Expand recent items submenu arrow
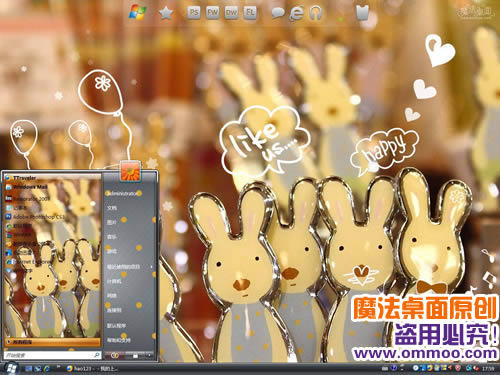This screenshot has width=500, height=375. click(x=152, y=267)
